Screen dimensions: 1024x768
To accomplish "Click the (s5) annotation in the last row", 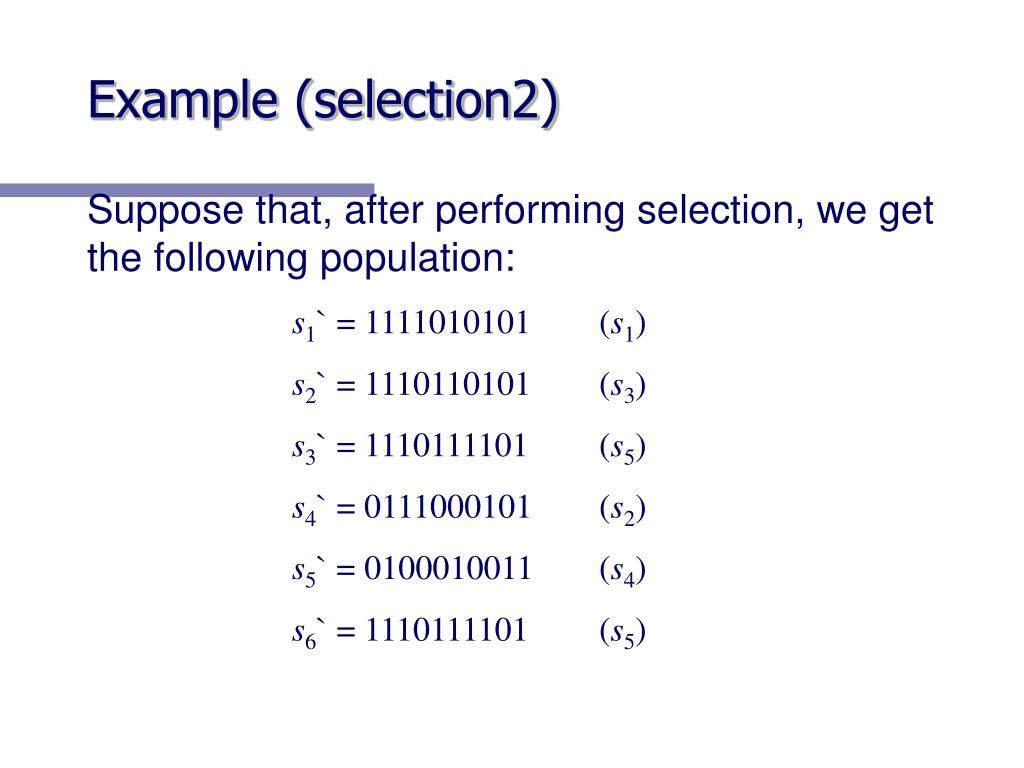I will [x=622, y=632].
